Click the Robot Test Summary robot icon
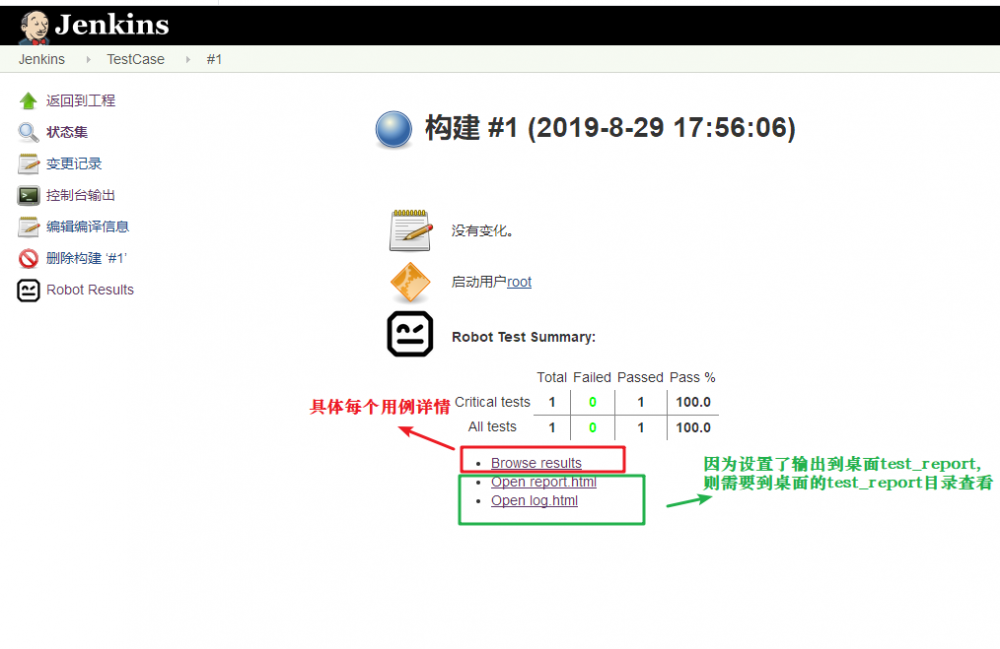Screen dimensions: 1000x649 [x=410, y=333]
